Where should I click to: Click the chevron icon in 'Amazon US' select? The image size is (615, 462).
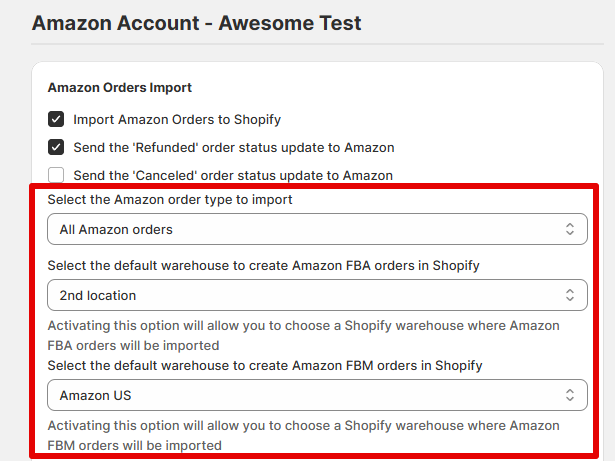[569, 395]
